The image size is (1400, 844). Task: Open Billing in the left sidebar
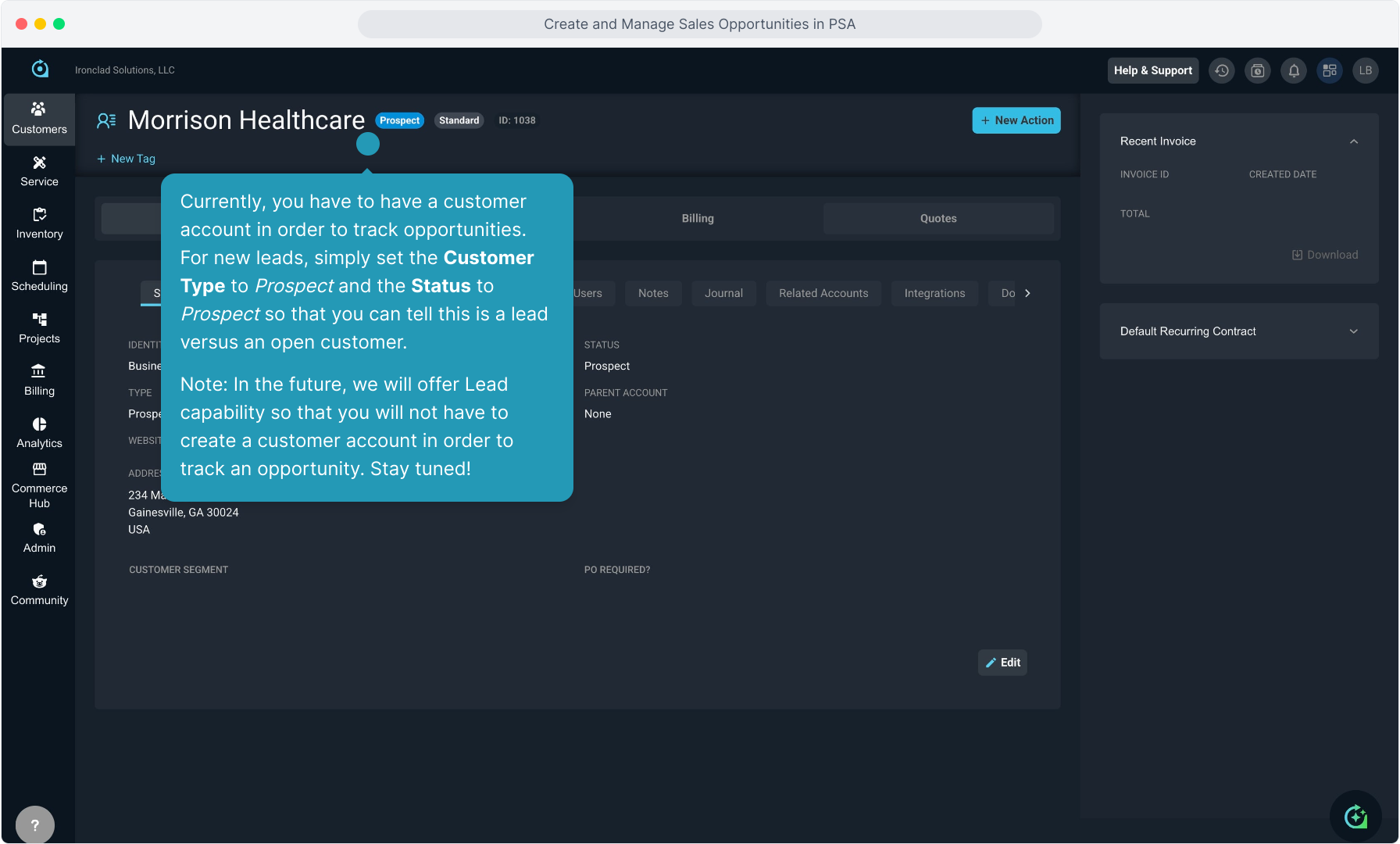(x=39, y=381)
